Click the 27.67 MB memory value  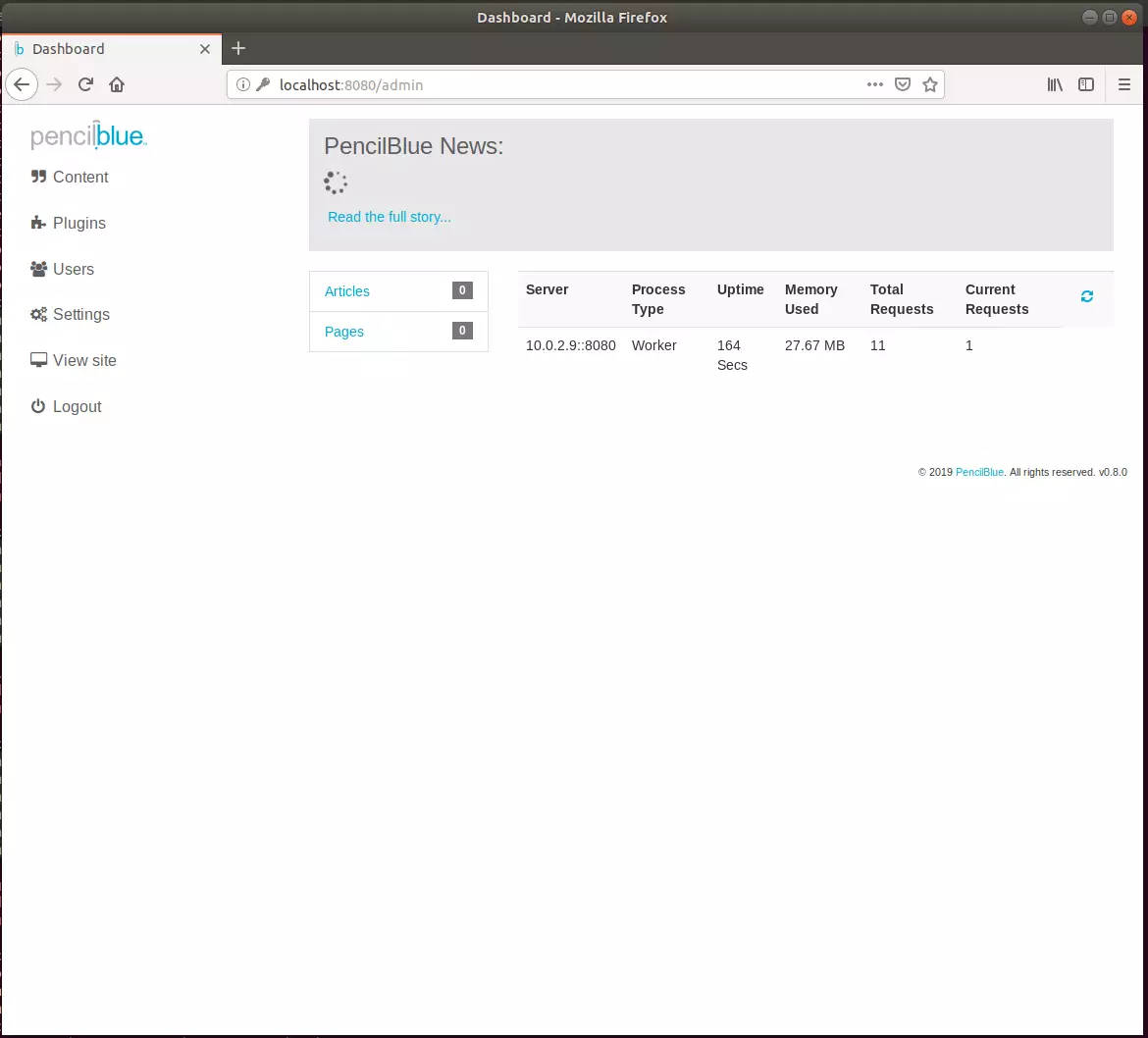click(x=814, y=345)
